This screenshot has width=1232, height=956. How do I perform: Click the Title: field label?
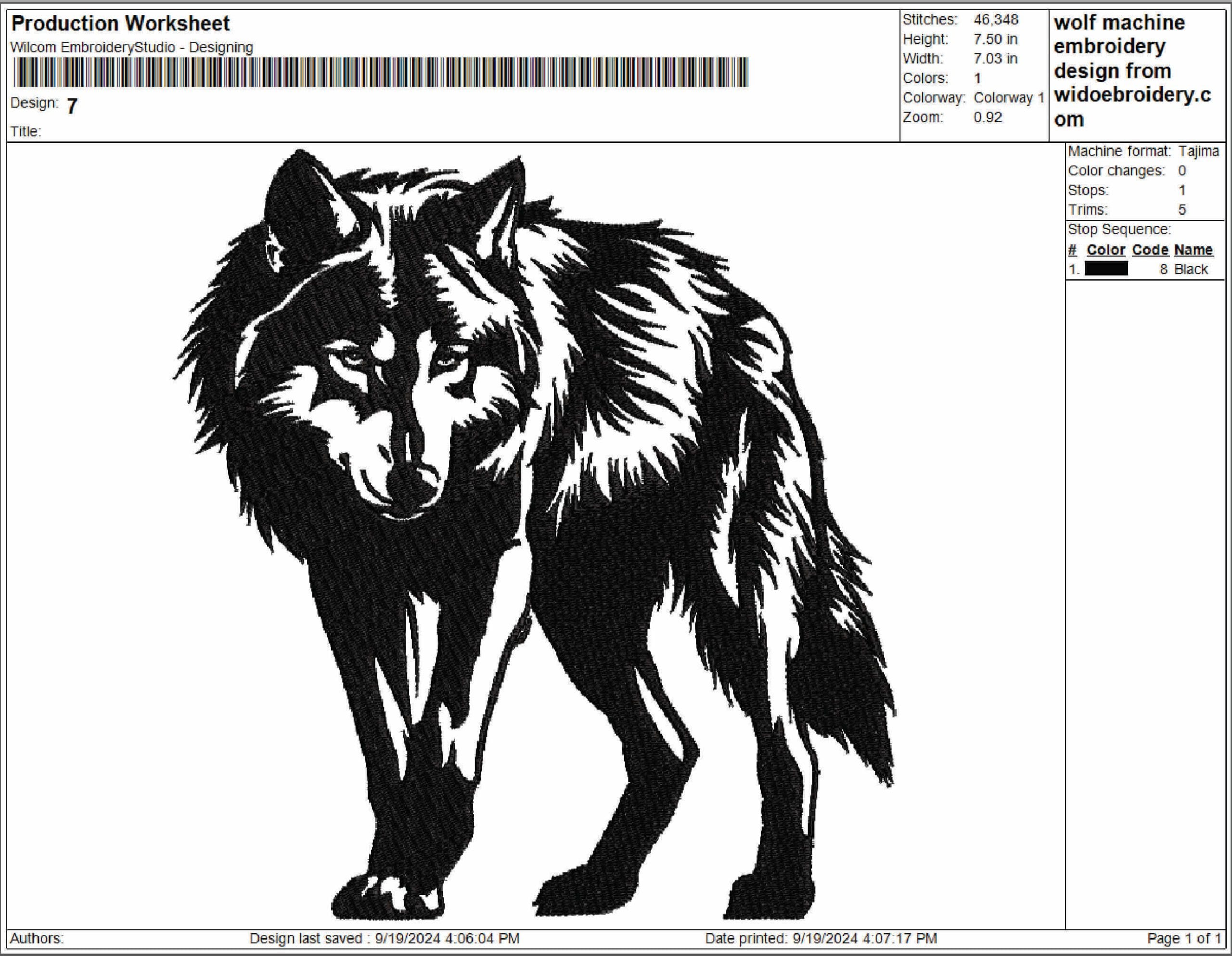click(26, 131)
